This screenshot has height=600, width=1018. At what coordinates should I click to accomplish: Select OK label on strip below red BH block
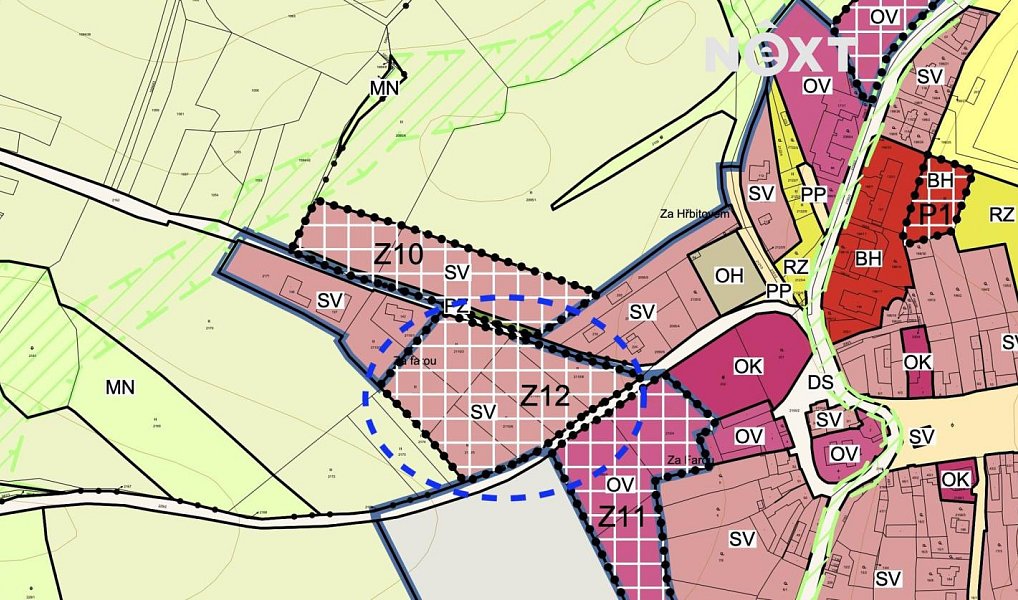coord(918,362)
